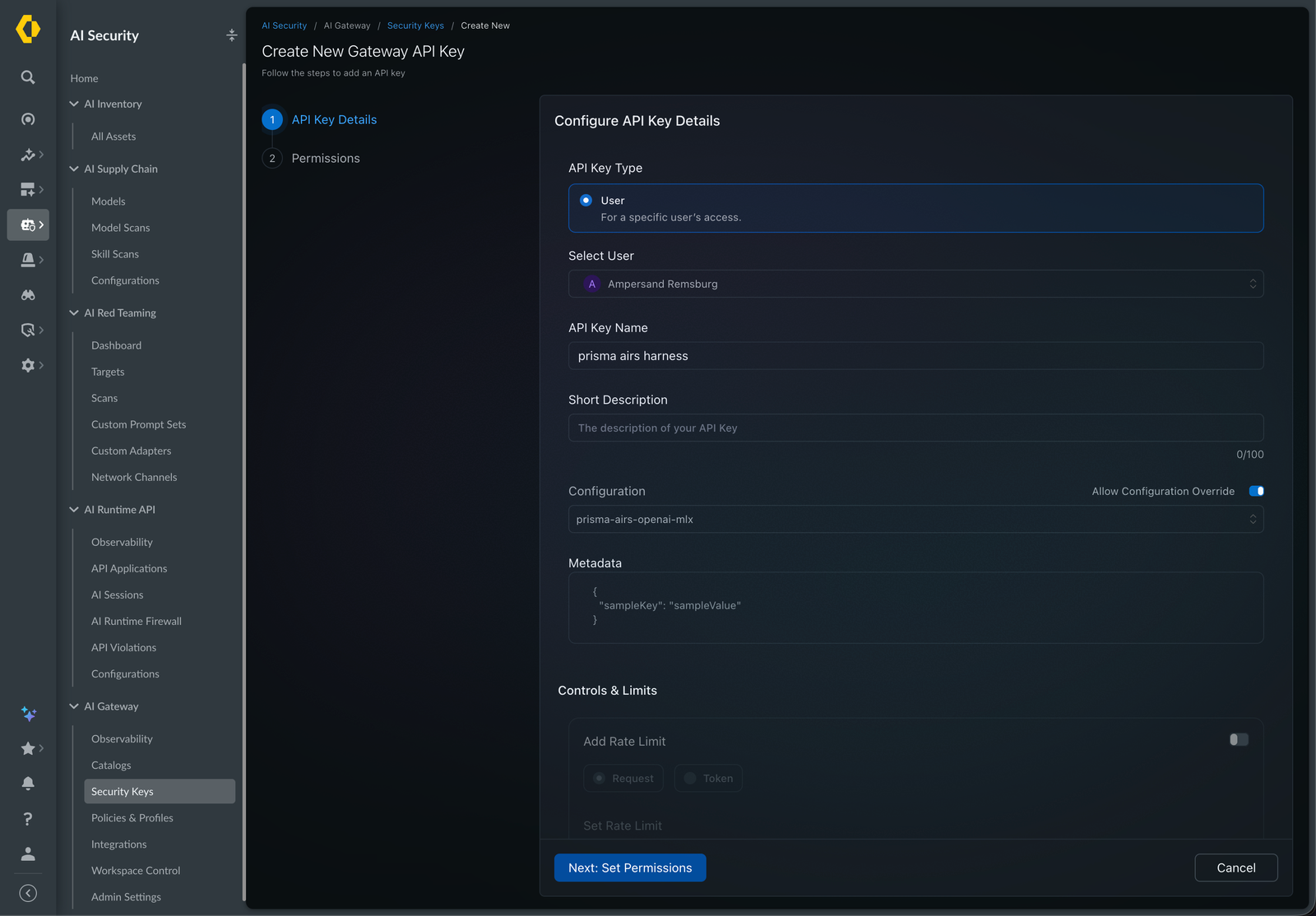Viewport: 1316px width, 916px height.
Task: Follow the AI Security breadcrumb link
Action: coord(284,25)
